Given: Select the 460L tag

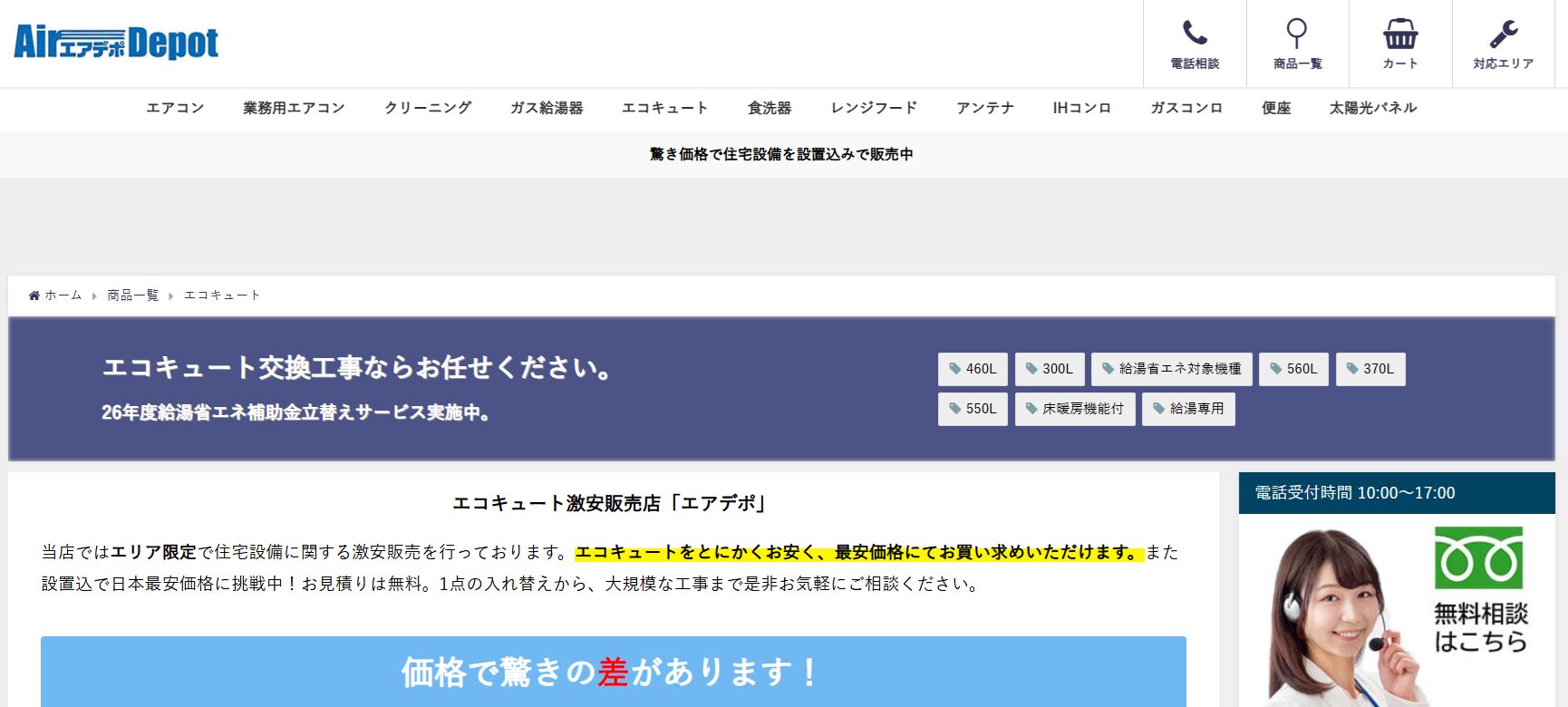Looking at the screenshot, I should coord(973,369).
